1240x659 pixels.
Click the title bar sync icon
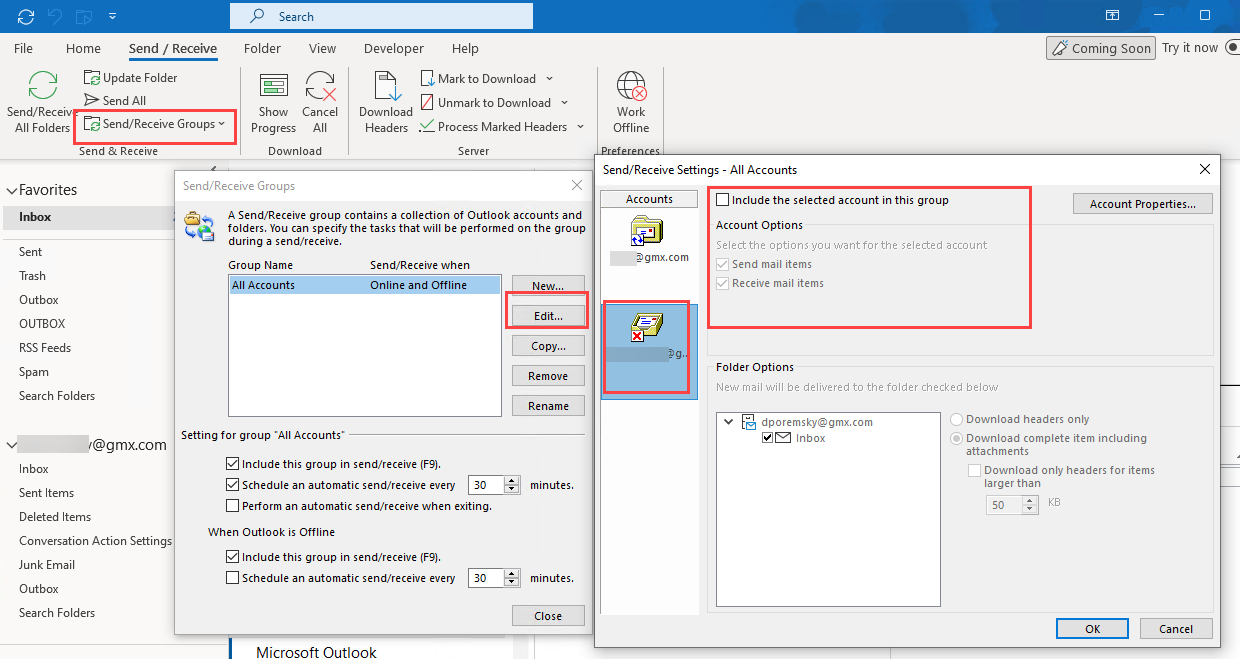point(26,16)
